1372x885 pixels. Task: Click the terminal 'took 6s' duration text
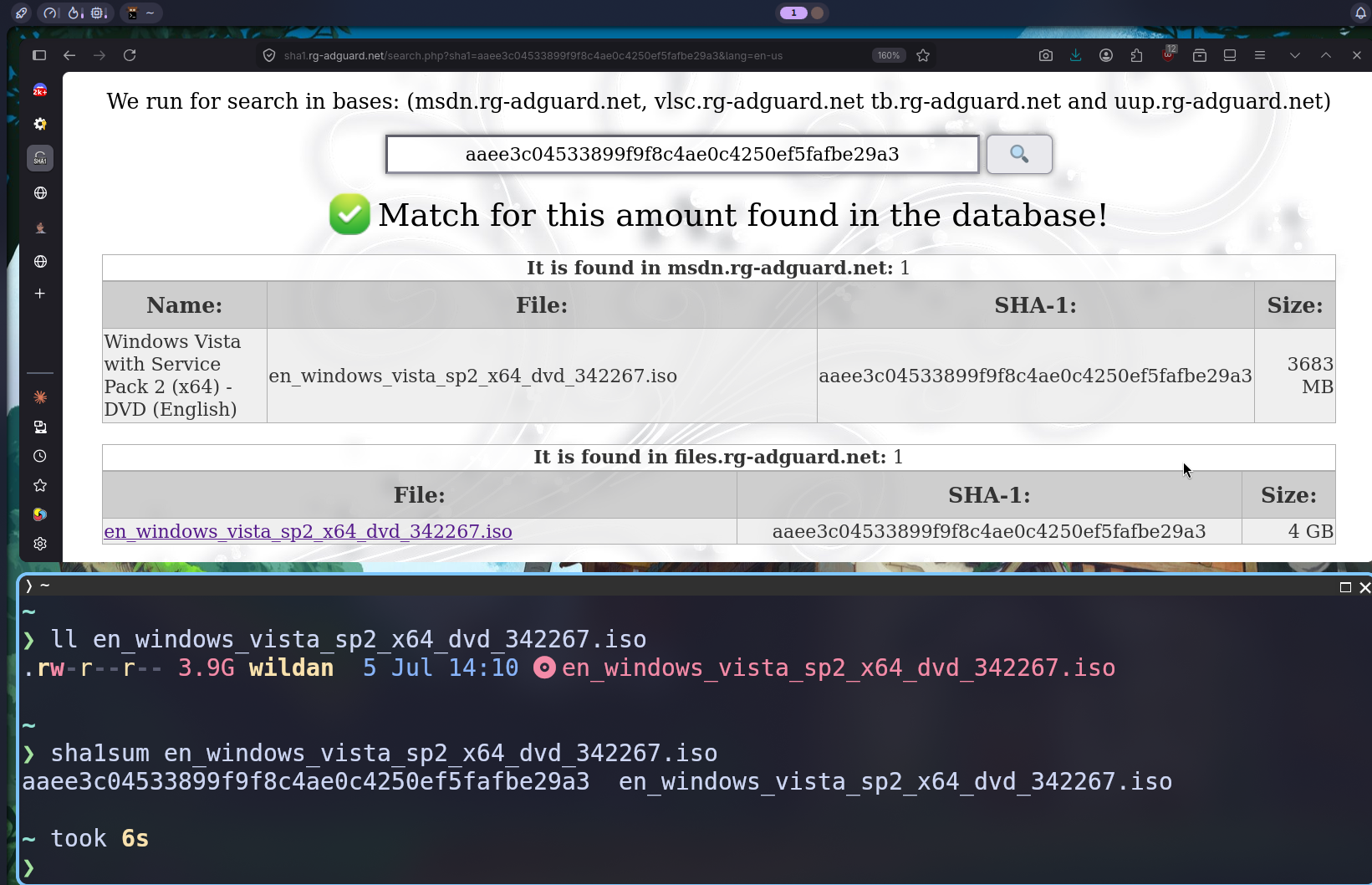click(99, 838)
